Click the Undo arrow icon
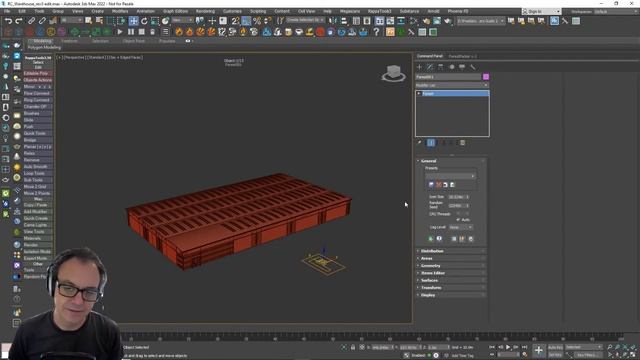The image size is (640, 360). (8, 21)
